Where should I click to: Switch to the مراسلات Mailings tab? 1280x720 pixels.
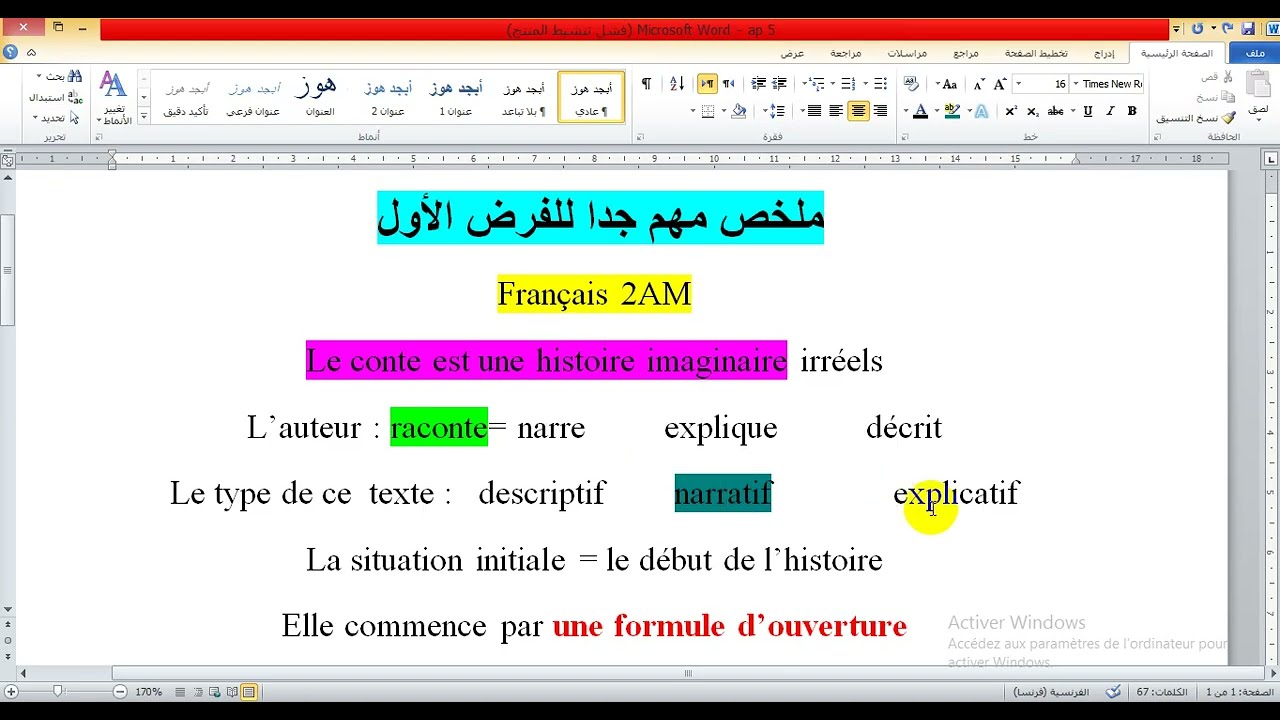(907, 53)
